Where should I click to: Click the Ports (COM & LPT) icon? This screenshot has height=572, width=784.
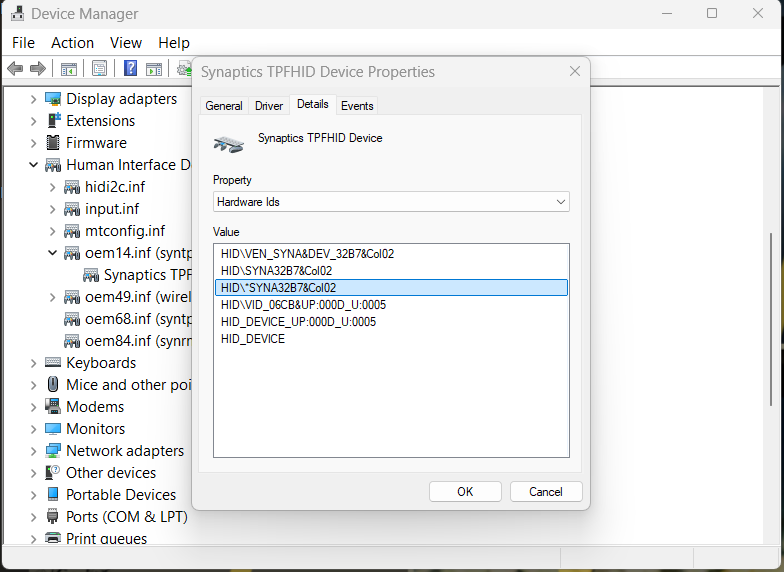click(x=52, y=516)
